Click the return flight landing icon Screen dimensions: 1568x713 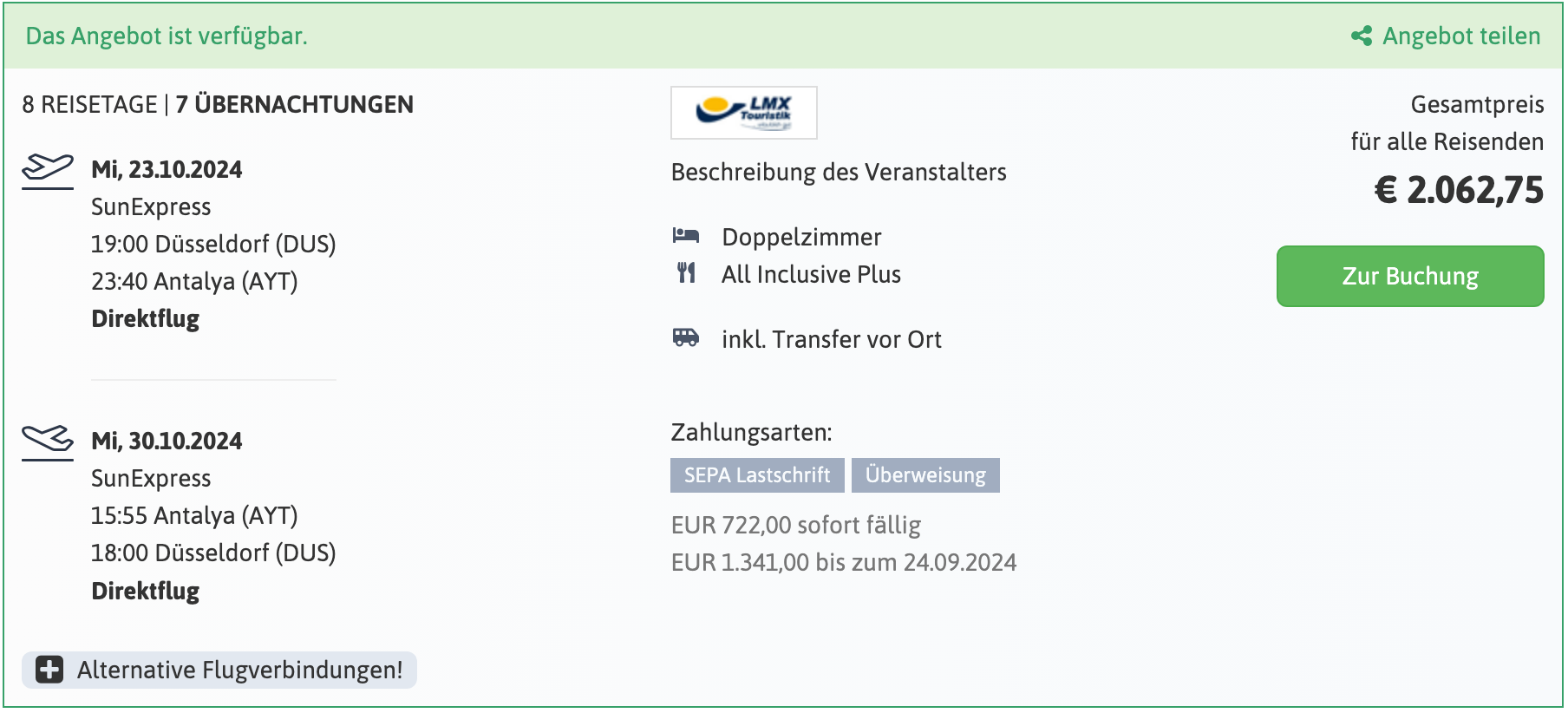[x=48, y=440]
